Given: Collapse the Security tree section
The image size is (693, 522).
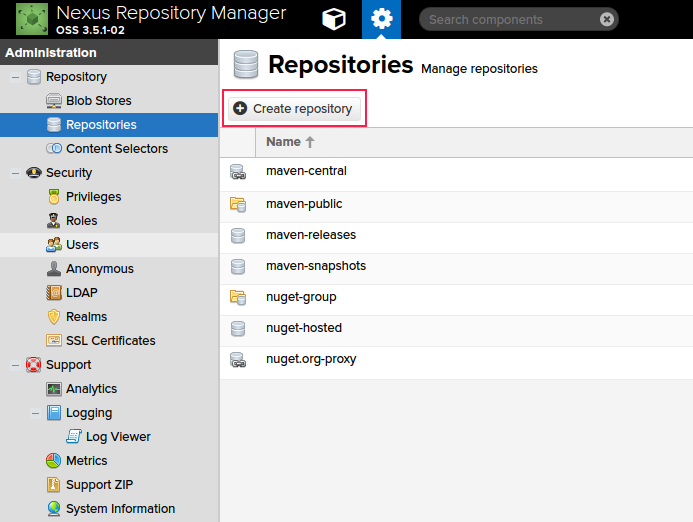Looking at the screenshot, I should point(15,173).
